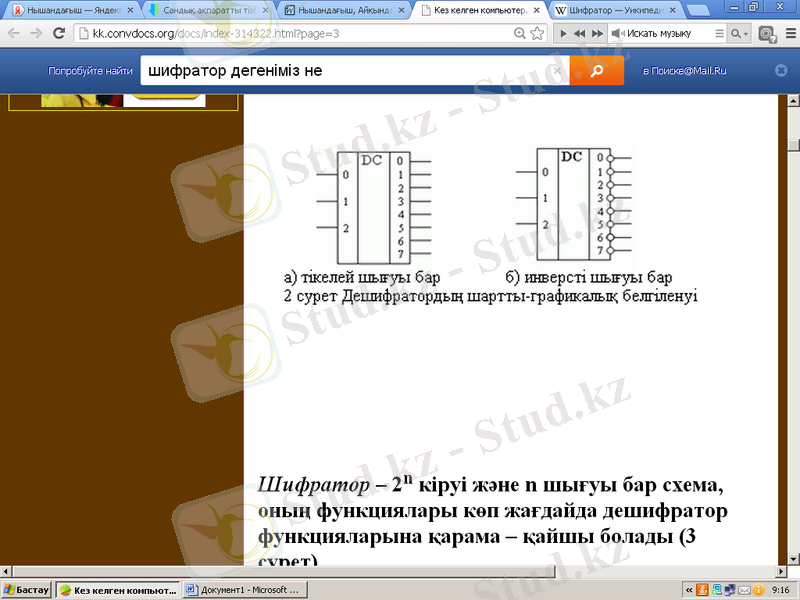Screen dimensions: 800x600
Task: Open the Chrome main menu
Action: [x=790, y=34]
